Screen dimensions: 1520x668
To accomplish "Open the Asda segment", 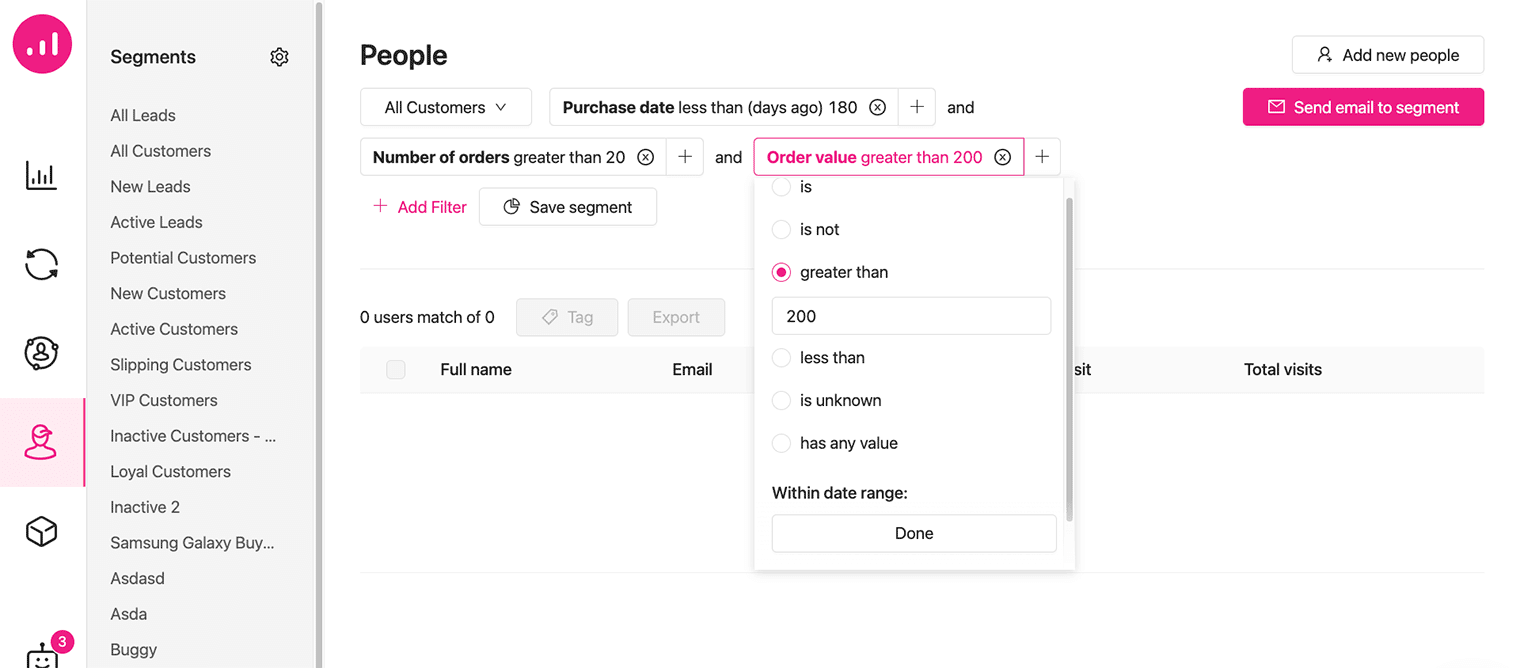I will [x=128, y=614].
